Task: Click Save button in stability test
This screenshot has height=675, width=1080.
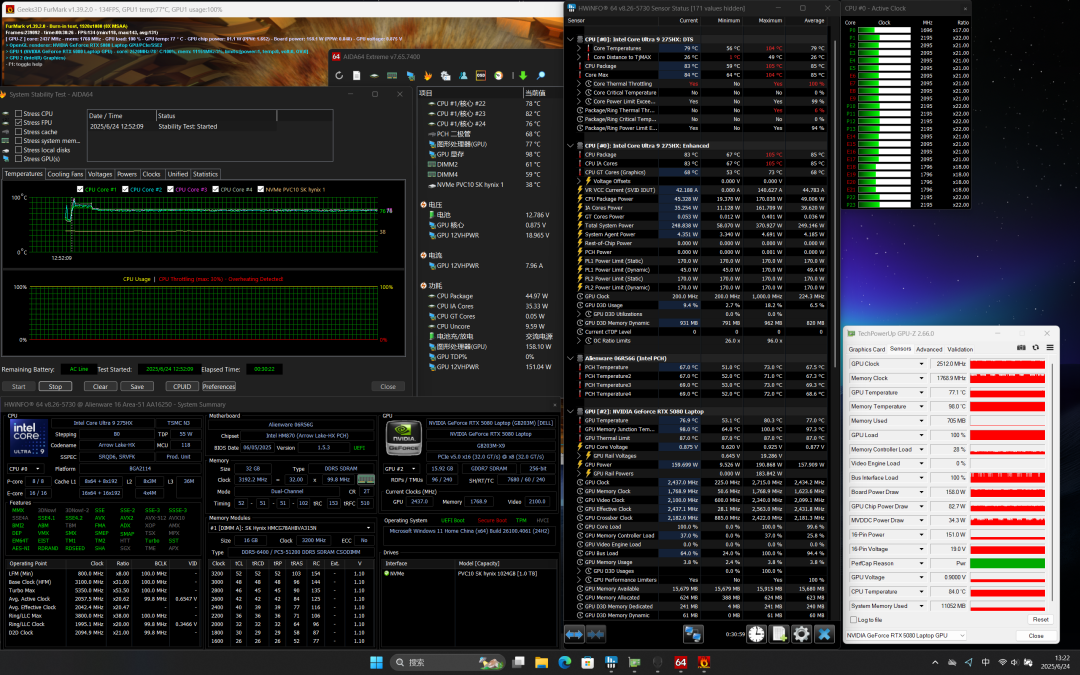Action: click(x=137, y=386)
